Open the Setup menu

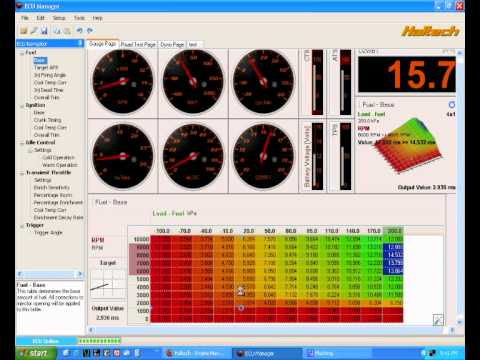pyautogui.click(x=59, y=18)
